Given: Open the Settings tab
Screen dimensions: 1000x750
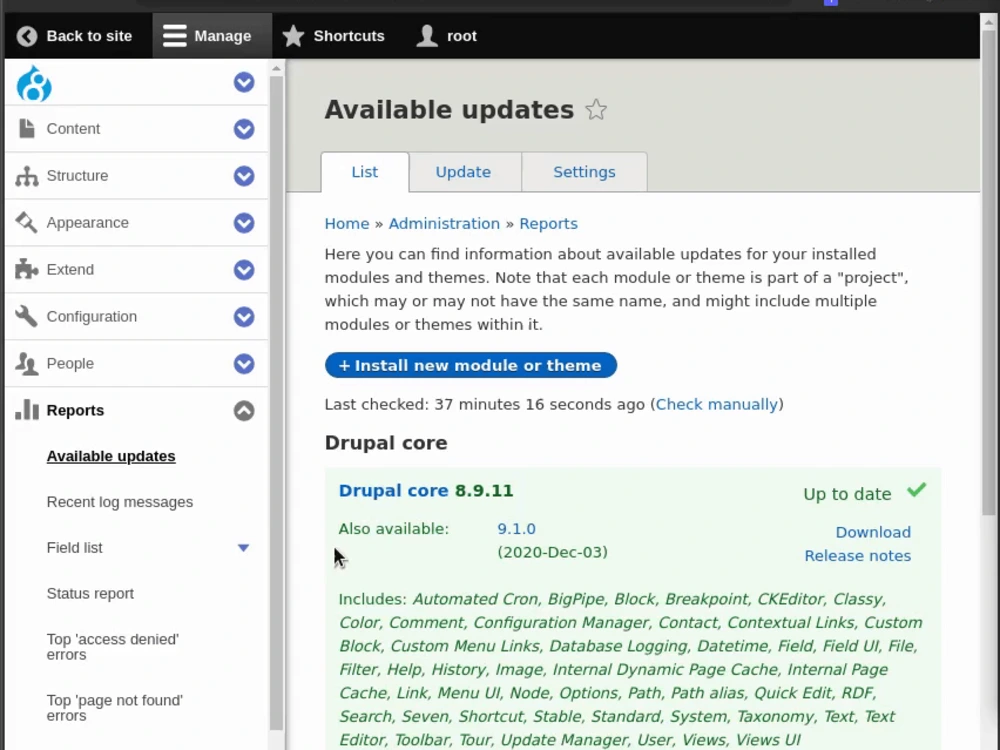Looking at the screenshot, I should point(584,172).
